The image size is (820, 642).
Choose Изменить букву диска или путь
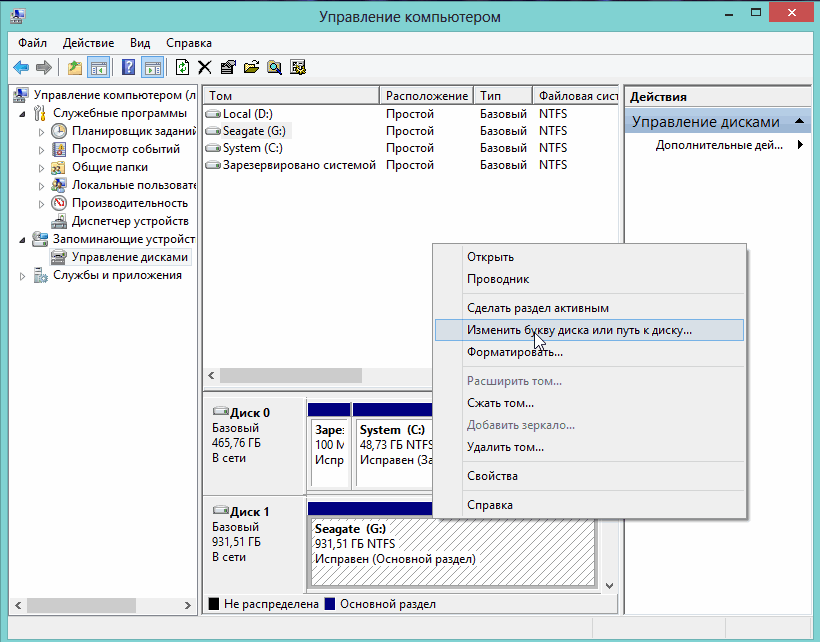click(579, 329)
